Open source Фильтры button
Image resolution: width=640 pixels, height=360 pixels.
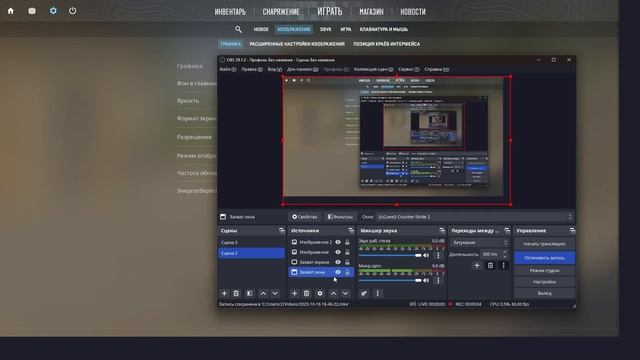[340, 217]
